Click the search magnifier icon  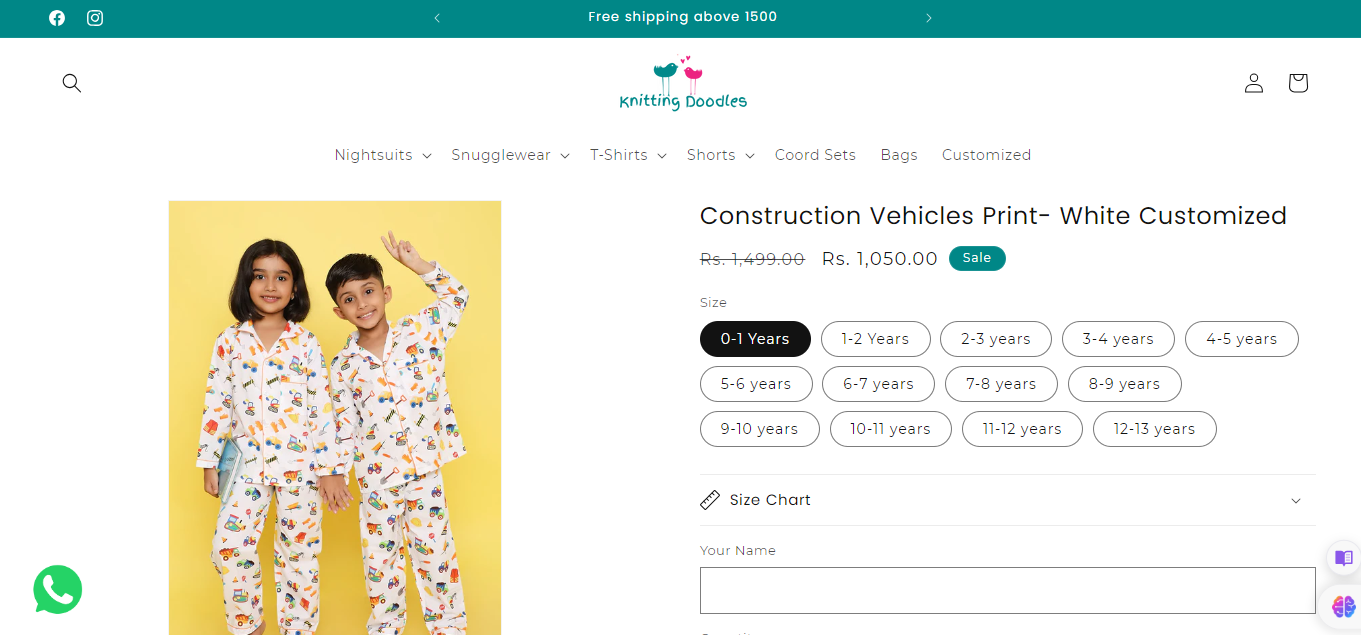(x=72, y=83)
